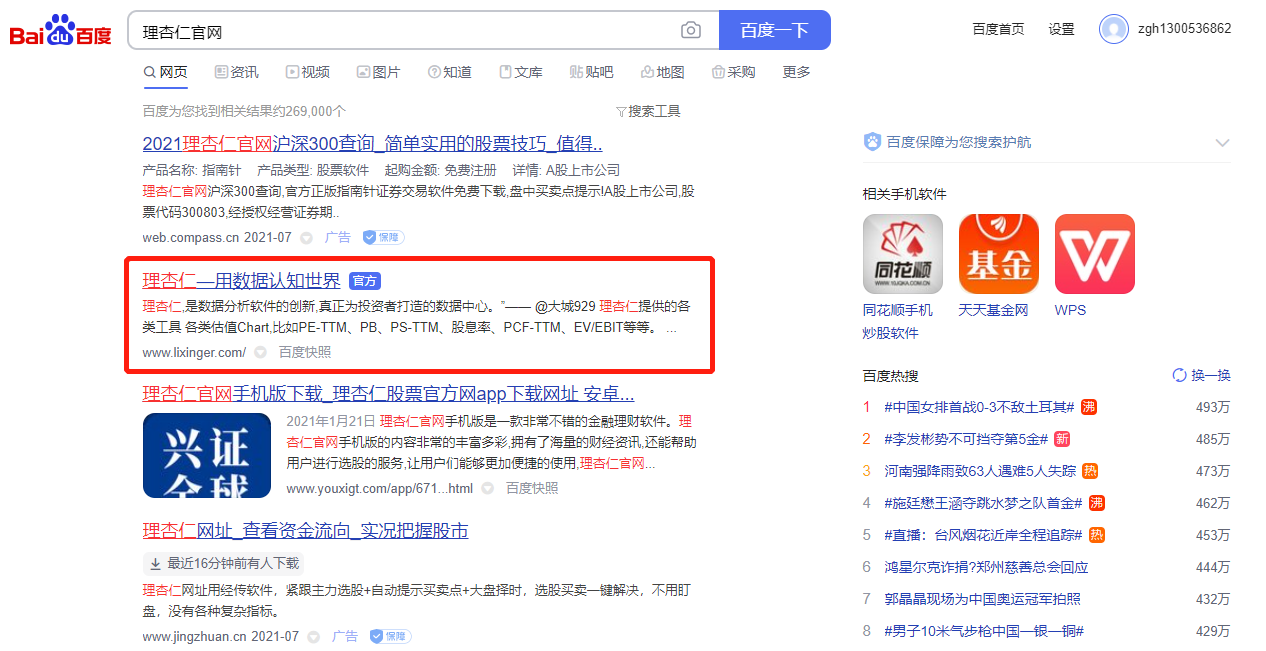
Task: Click 换一换 refresh icon
Action: click(x=1179, y=376)
